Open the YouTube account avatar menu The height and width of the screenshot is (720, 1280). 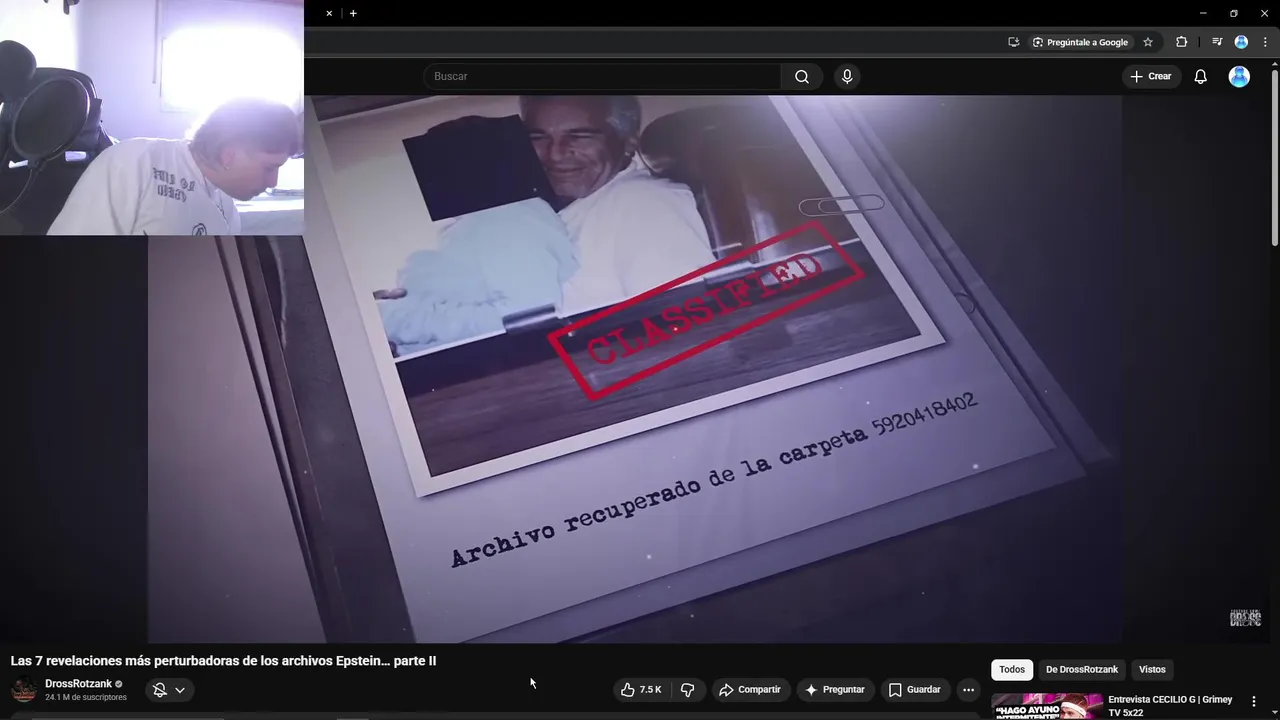click(1239, 77)
